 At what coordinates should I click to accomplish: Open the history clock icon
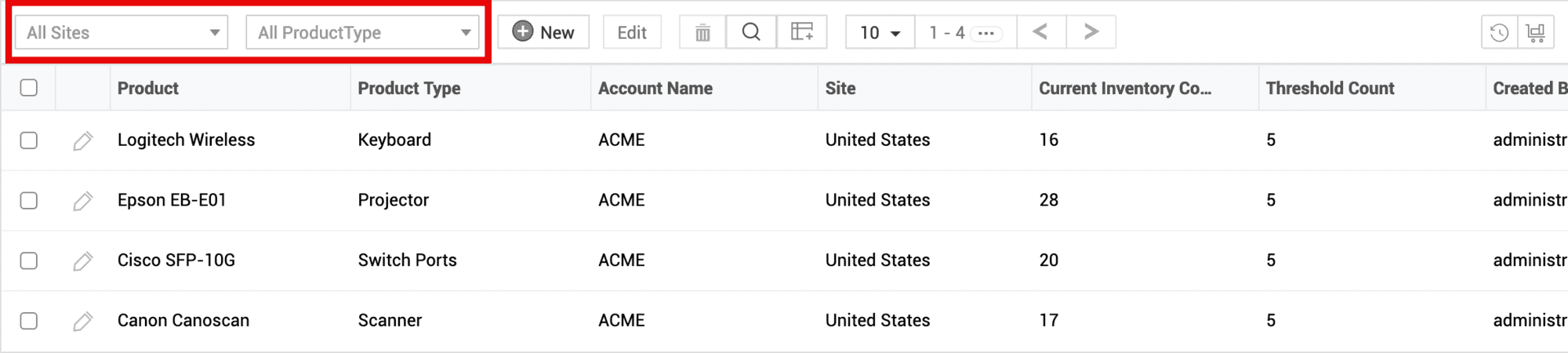coord(1499,33)
